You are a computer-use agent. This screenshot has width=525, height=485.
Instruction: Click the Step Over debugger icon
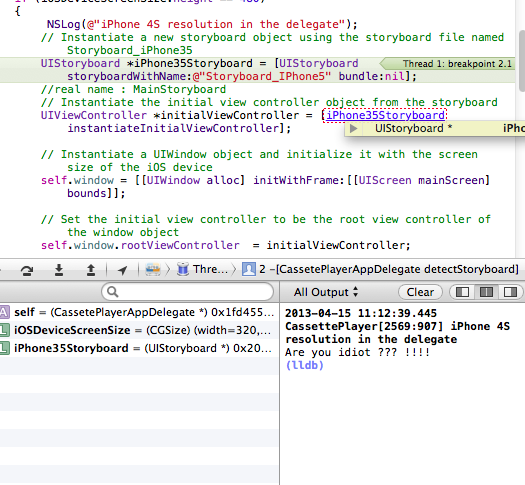(27, 270)
